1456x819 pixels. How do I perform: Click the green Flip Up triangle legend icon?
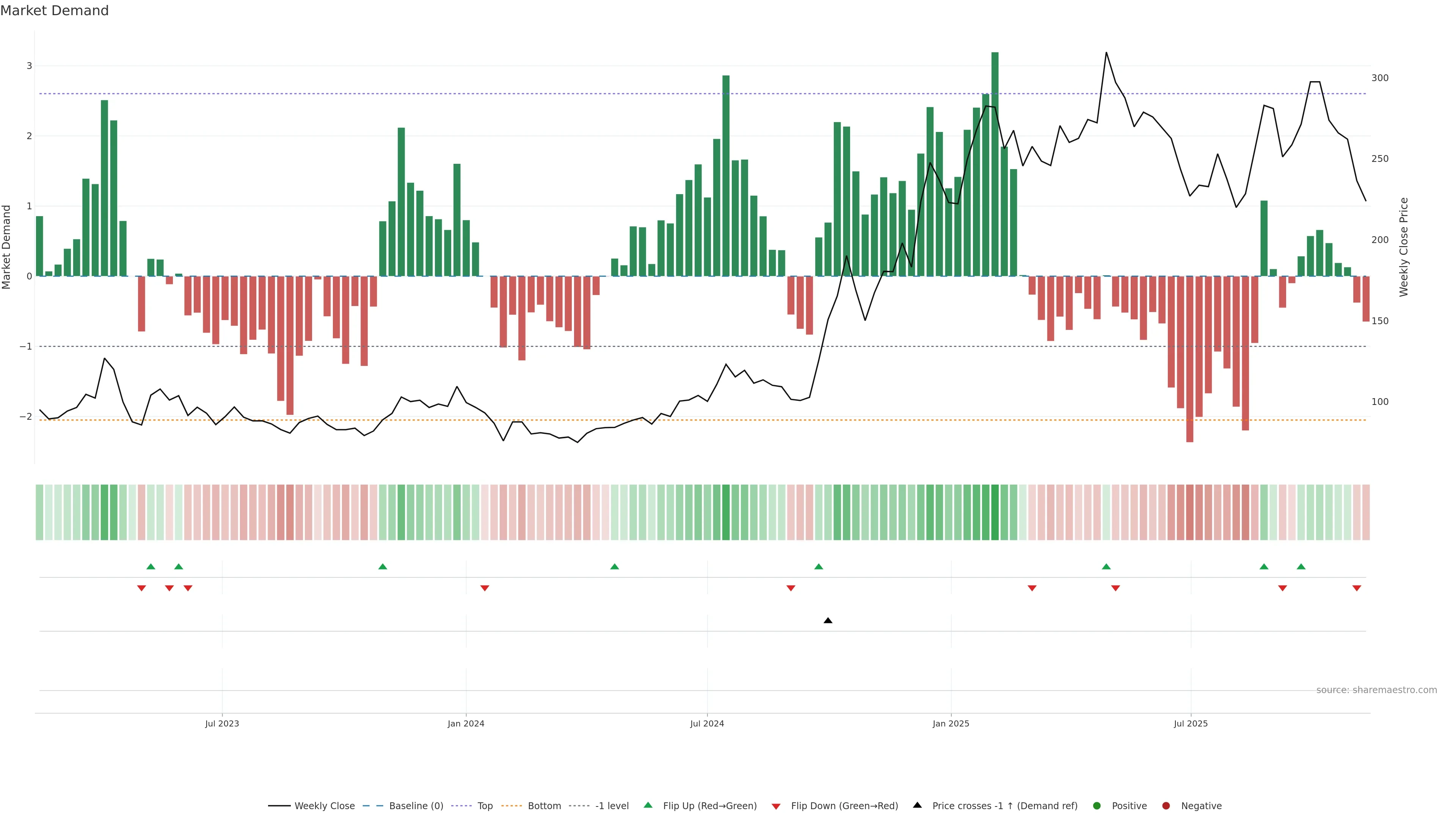click(648, 805)
